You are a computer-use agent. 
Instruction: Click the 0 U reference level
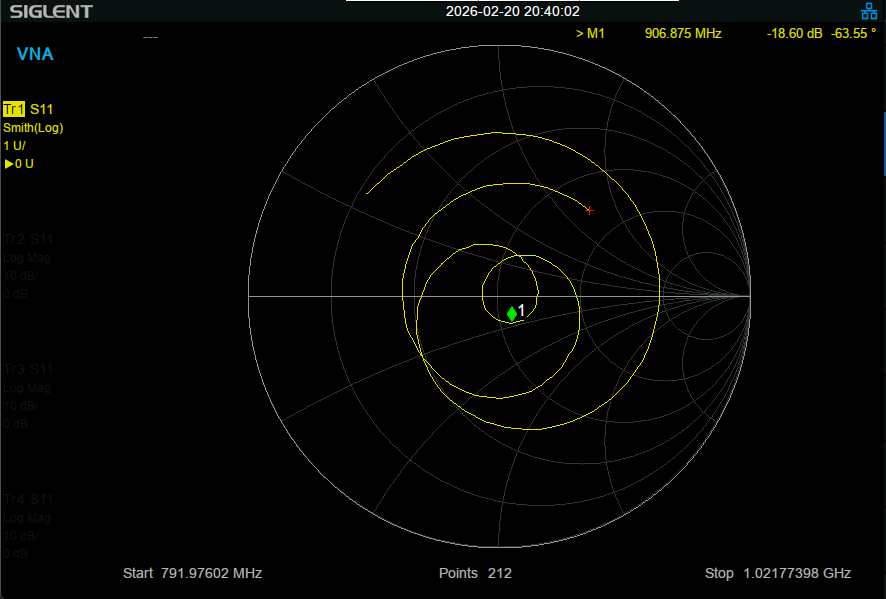pos(19,164)
